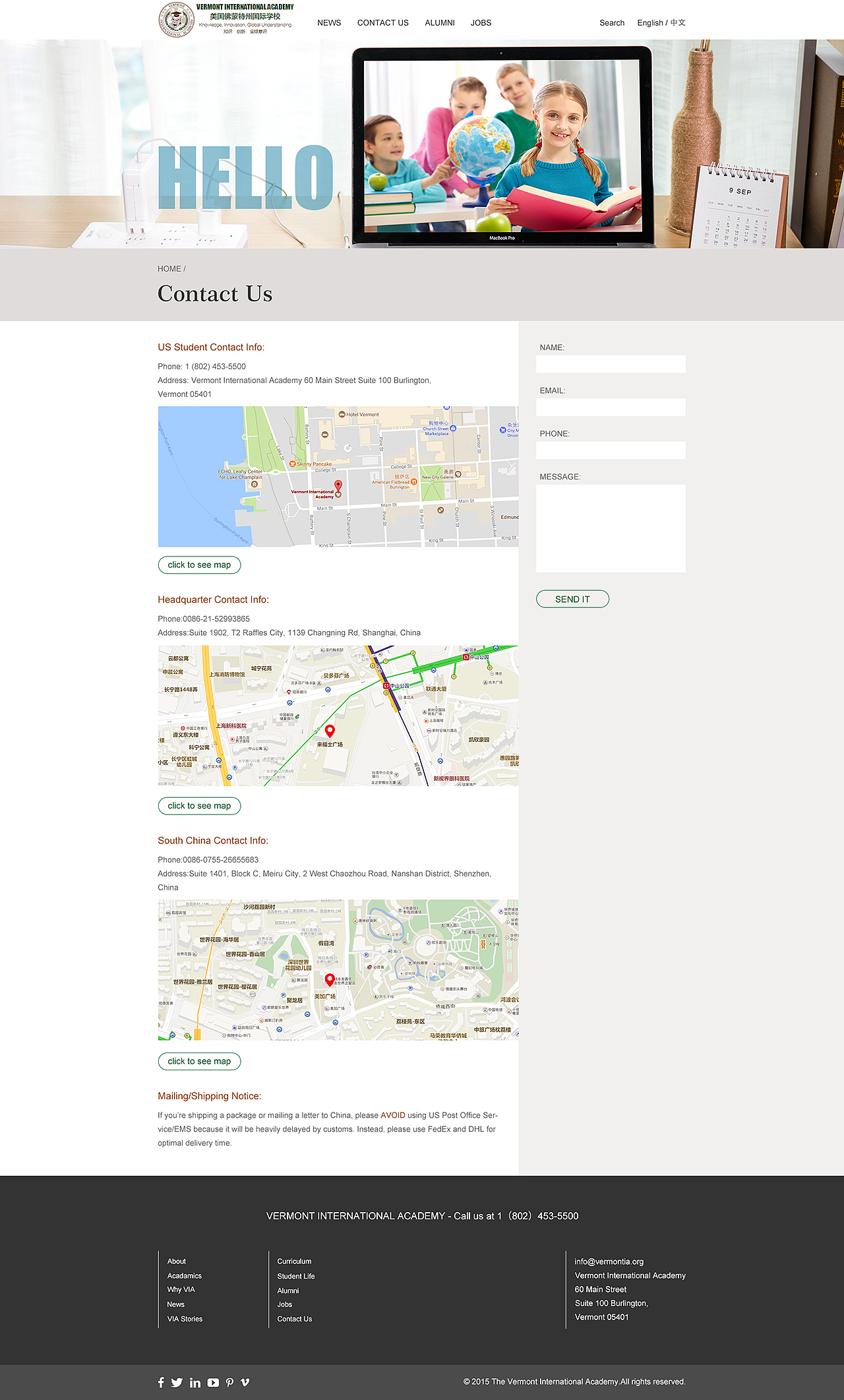The width and height of the screenshot is (844, 1400).
Task: Open News link in footer
Action: coord(176,1304)
